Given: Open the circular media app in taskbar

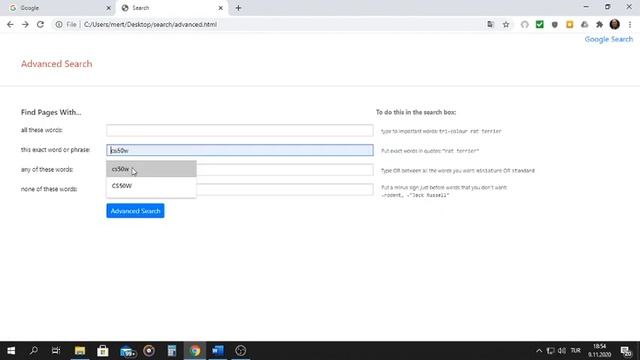Looking at the screenshot, I should (x=149, y=351).
